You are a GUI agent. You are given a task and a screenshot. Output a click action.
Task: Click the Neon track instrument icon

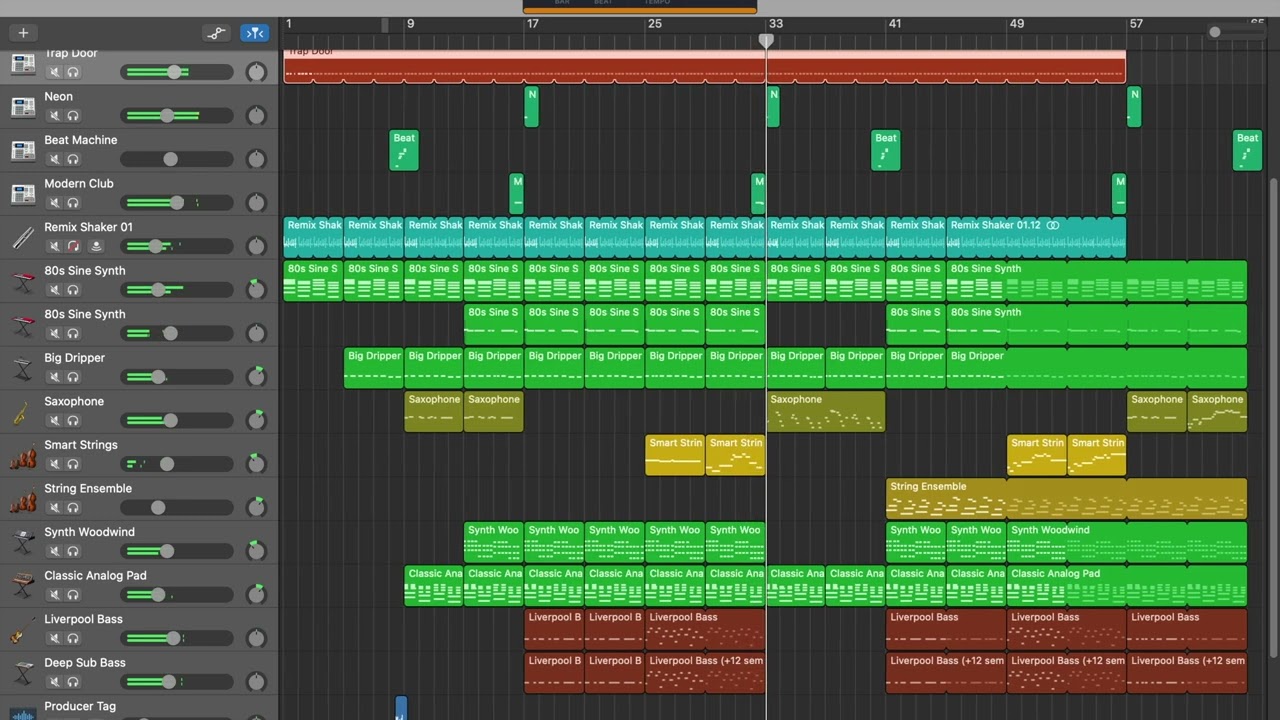[23, 107]
